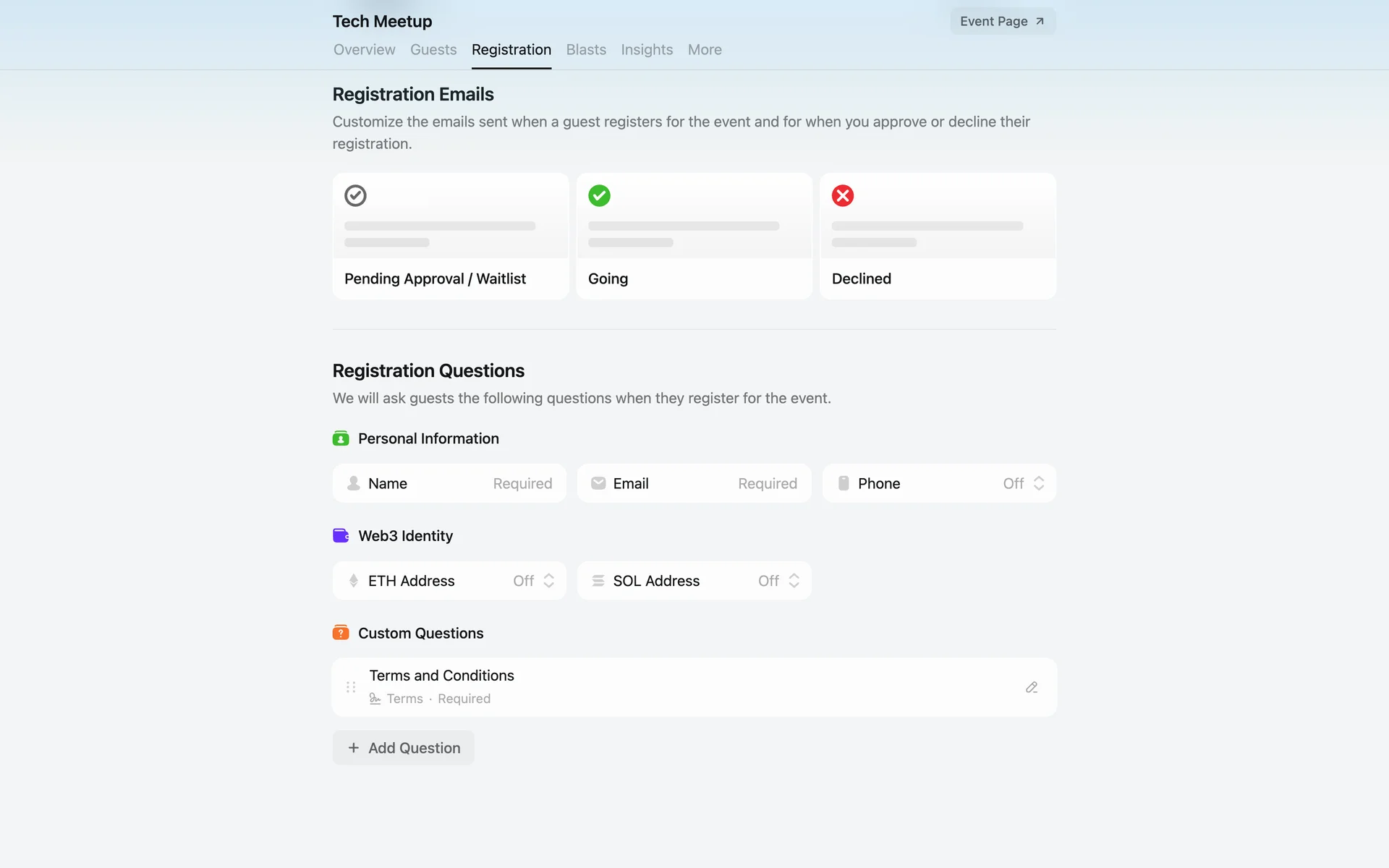Switch to the Guests tab
Viewport: 1389px width, 868px height.
[x=433, y=50]
